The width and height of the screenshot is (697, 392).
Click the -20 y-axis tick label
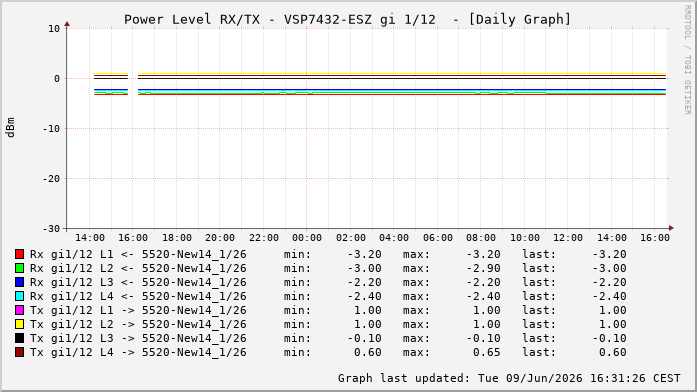51,179
